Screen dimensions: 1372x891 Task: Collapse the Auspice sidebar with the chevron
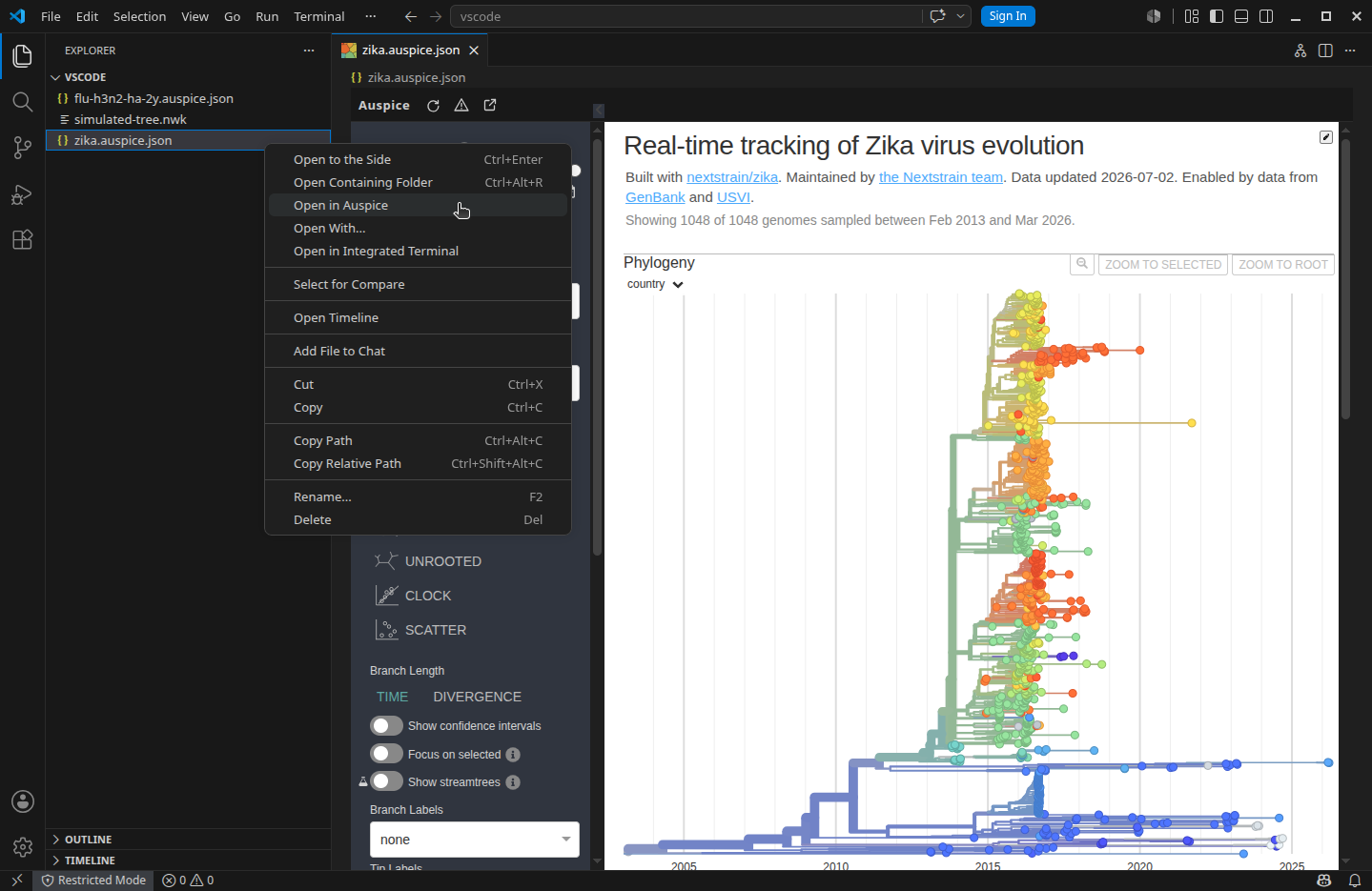(599, 111)
